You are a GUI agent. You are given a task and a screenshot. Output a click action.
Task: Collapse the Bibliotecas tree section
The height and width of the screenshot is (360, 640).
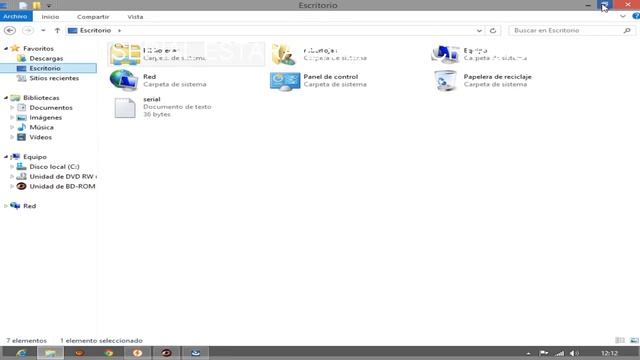click(6, 98)
